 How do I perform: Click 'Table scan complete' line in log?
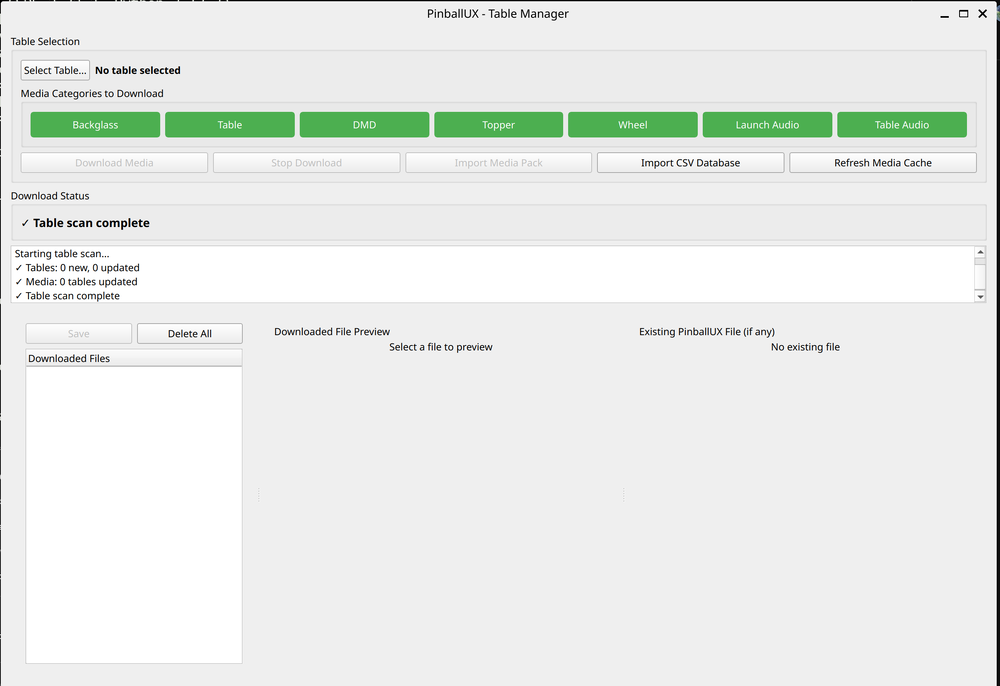click(x=67, y=296)
